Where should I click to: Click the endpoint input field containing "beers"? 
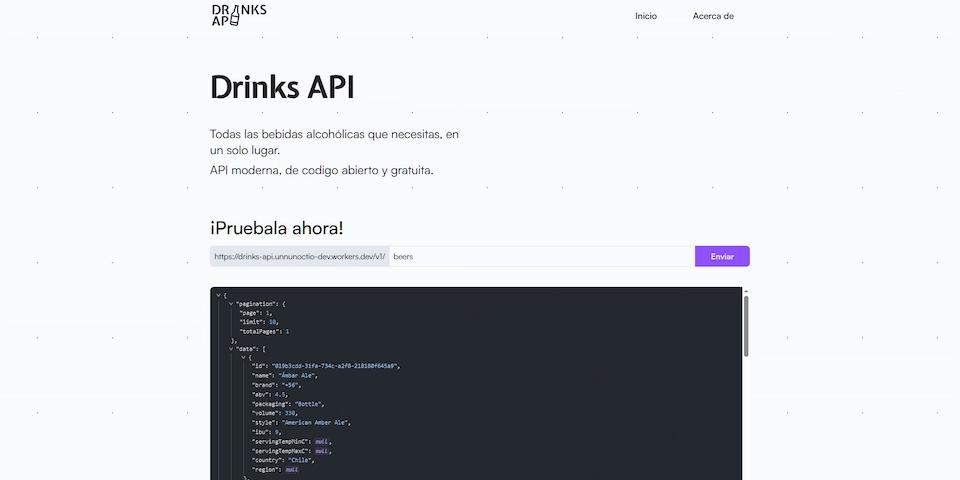click(542, 257)
